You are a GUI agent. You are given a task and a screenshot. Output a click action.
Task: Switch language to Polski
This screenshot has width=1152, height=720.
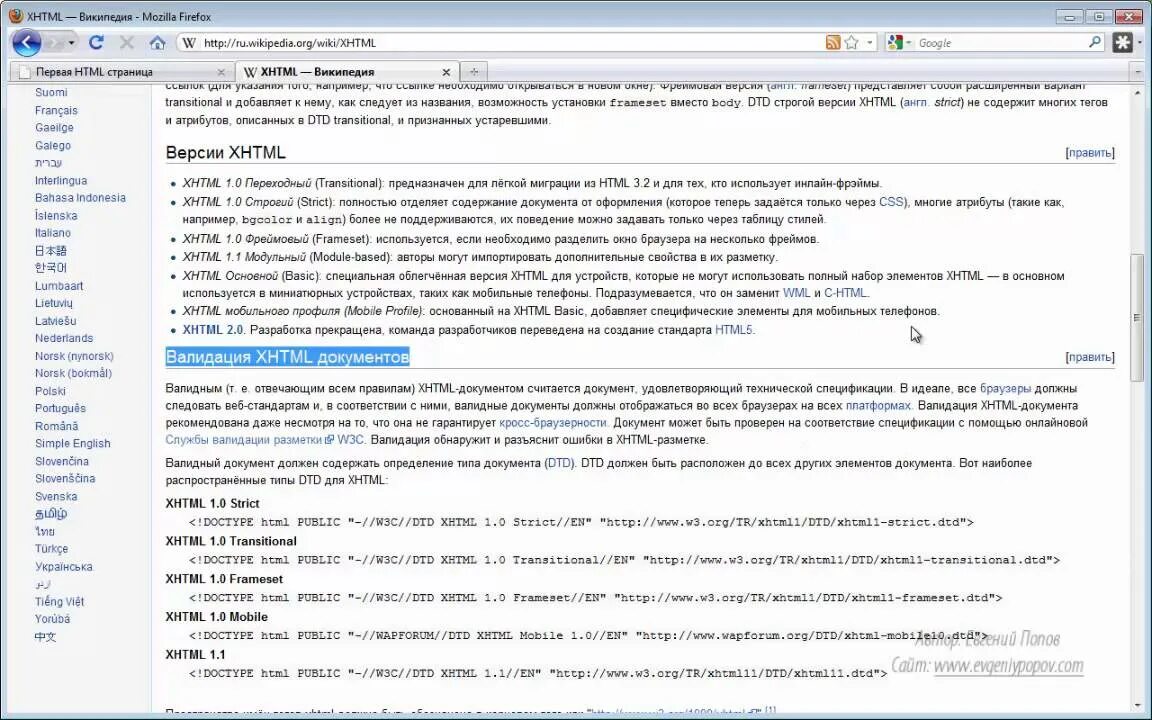click(50, 392)
